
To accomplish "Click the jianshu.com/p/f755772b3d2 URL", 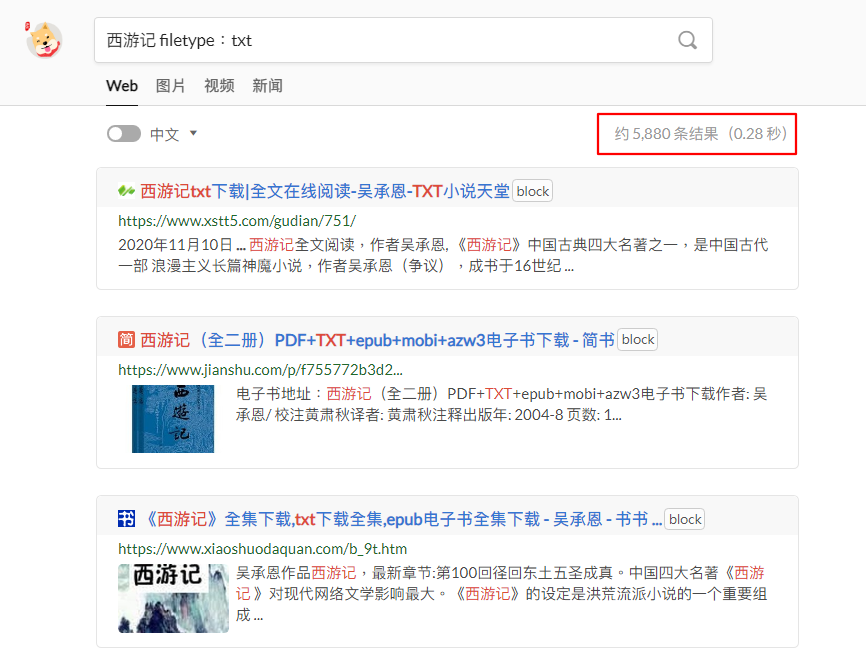I will 260,370.
